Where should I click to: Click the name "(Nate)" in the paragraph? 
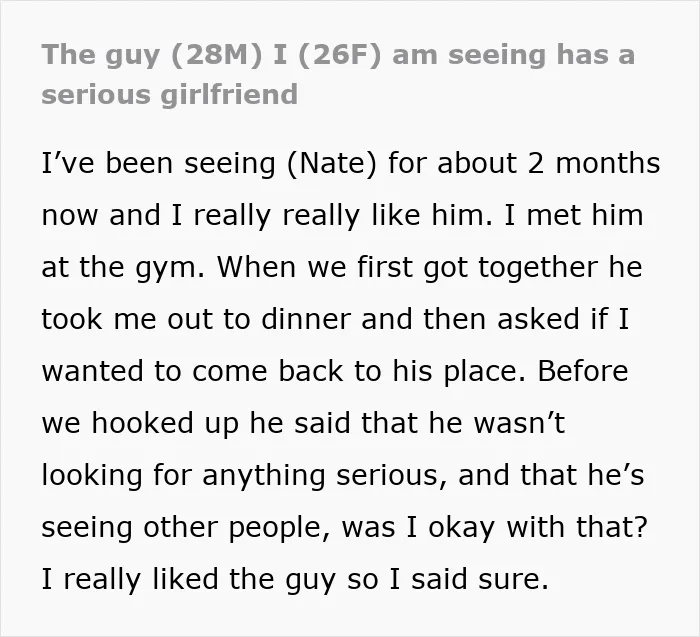click(332, 164)
